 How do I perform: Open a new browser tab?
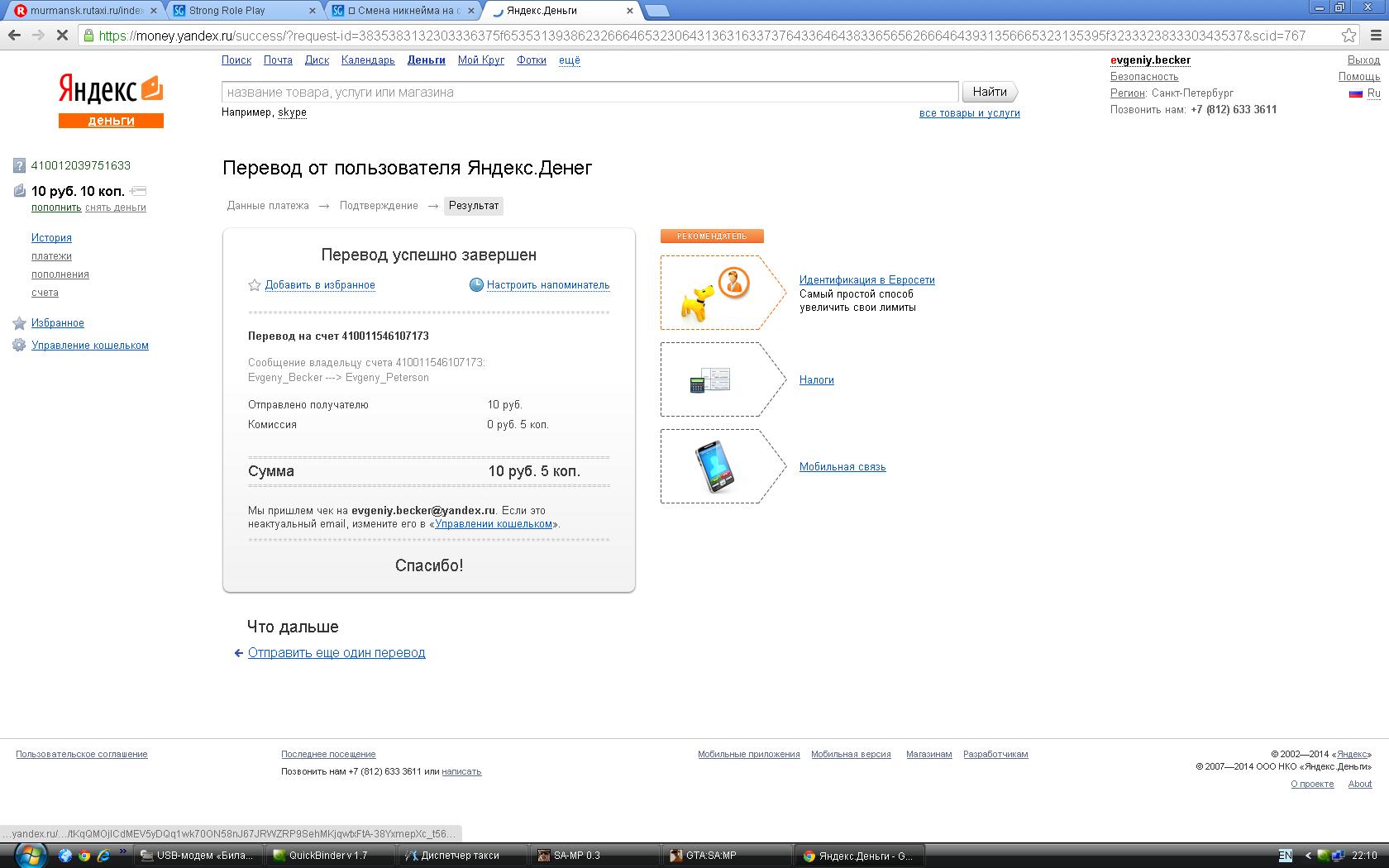(656, 11)
